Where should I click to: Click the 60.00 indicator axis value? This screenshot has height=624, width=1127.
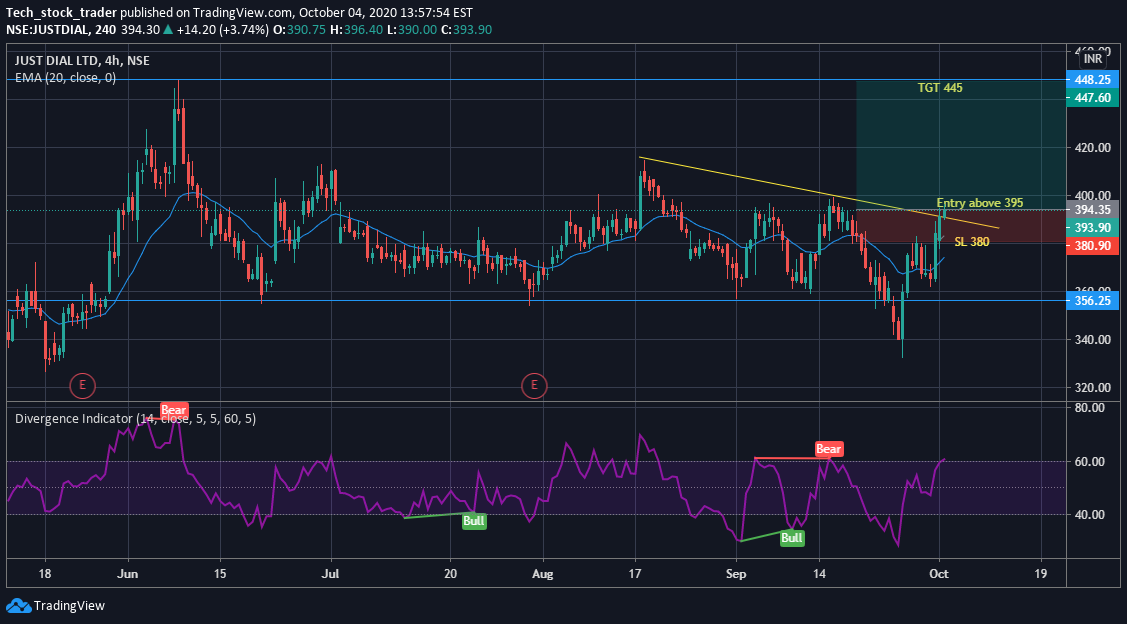point(1092,462)
